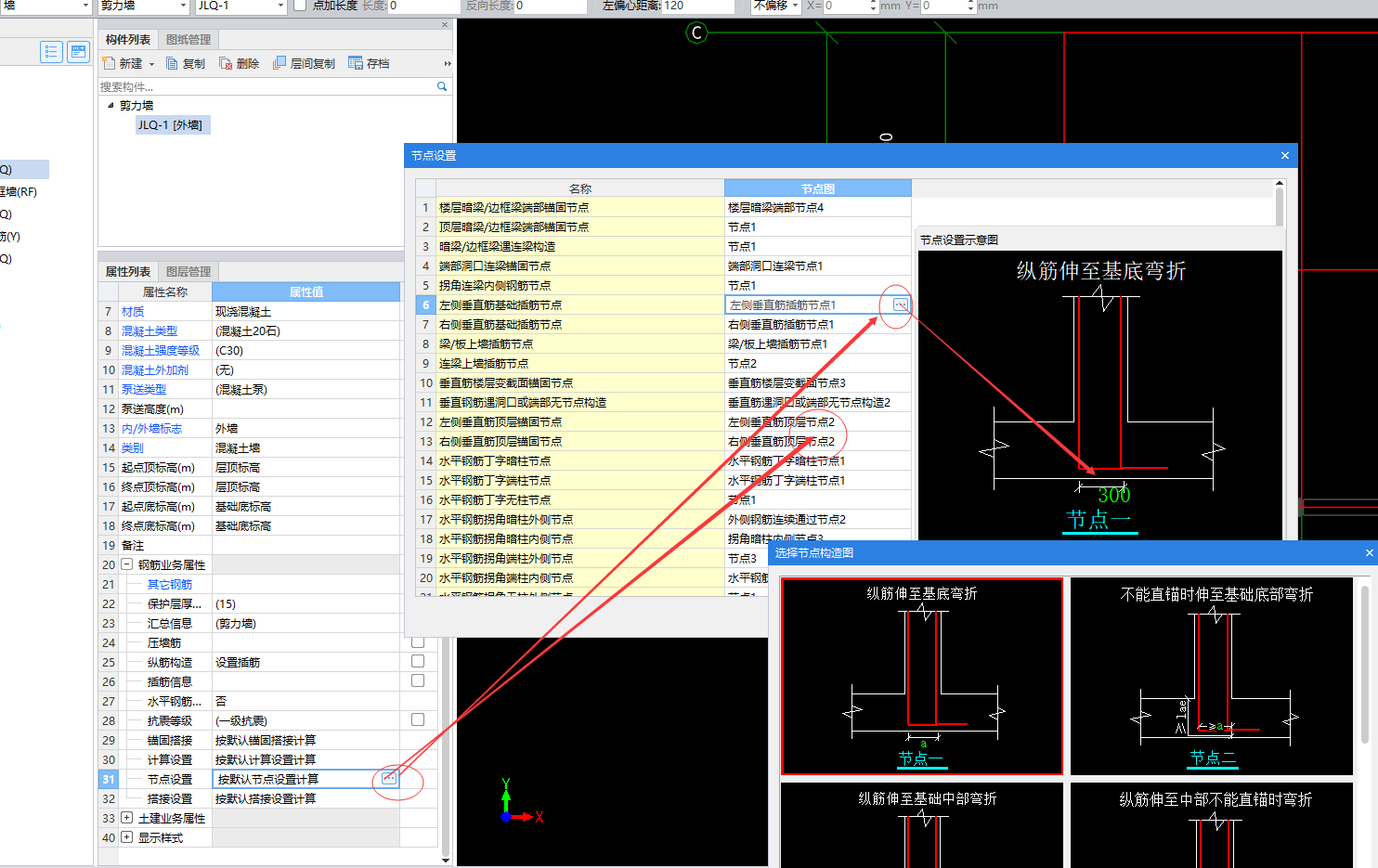This screenshot has width=1378, height=868.
Task: Click the 按默认计算设置计算 value
Action: 266,759
